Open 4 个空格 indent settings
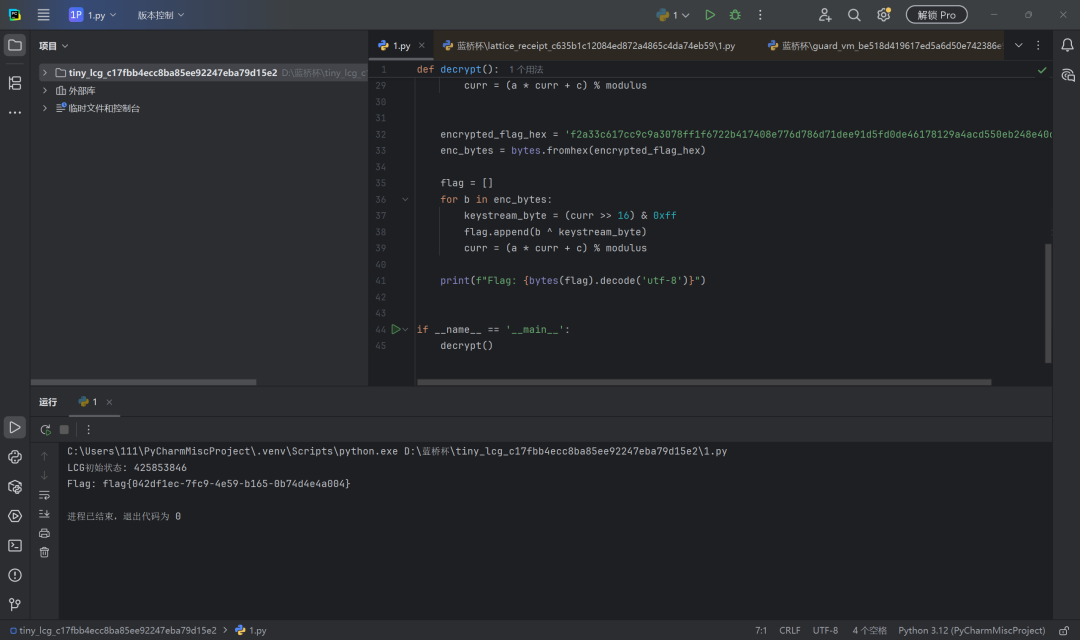1080x640 pixels. [x=869, y=630]
